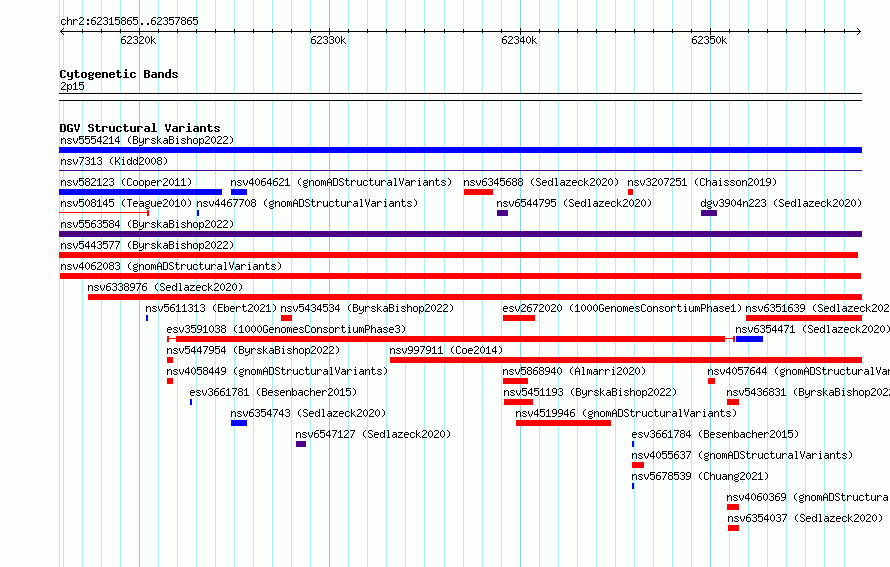Select the purple bar under nsv6547127
Screen dimensions: 890x567
point(301,444)
